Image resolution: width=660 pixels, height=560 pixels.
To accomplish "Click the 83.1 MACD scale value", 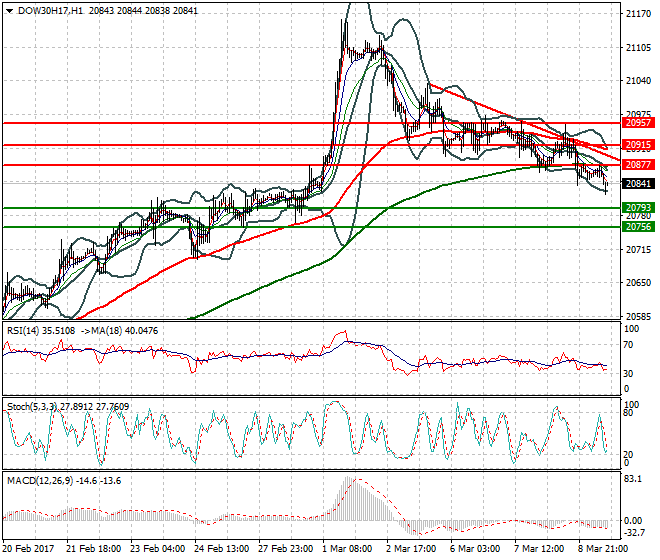I will coord(633,479).
